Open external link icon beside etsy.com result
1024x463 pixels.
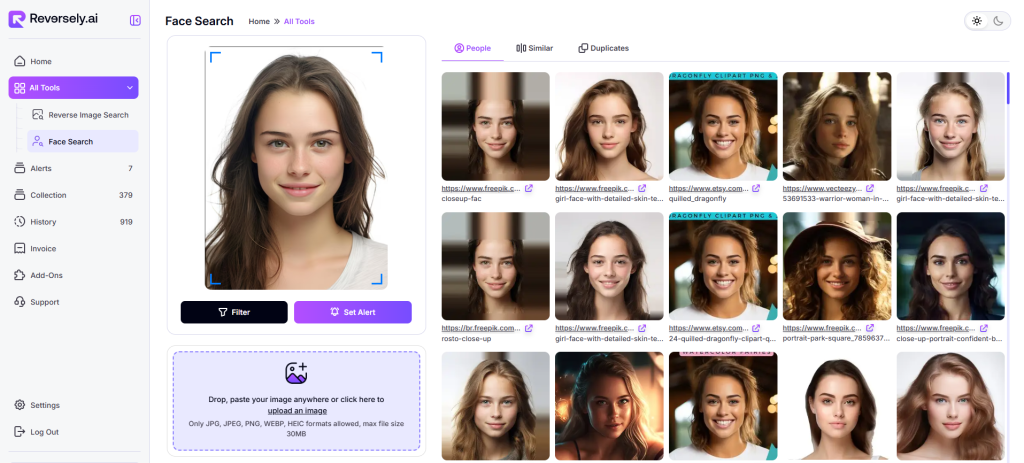pyautogui.click(x=756, y=188)
